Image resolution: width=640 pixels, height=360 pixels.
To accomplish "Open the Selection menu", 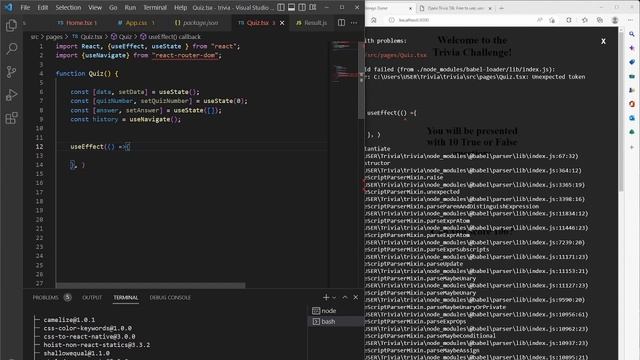I will (x=68, y=7).
